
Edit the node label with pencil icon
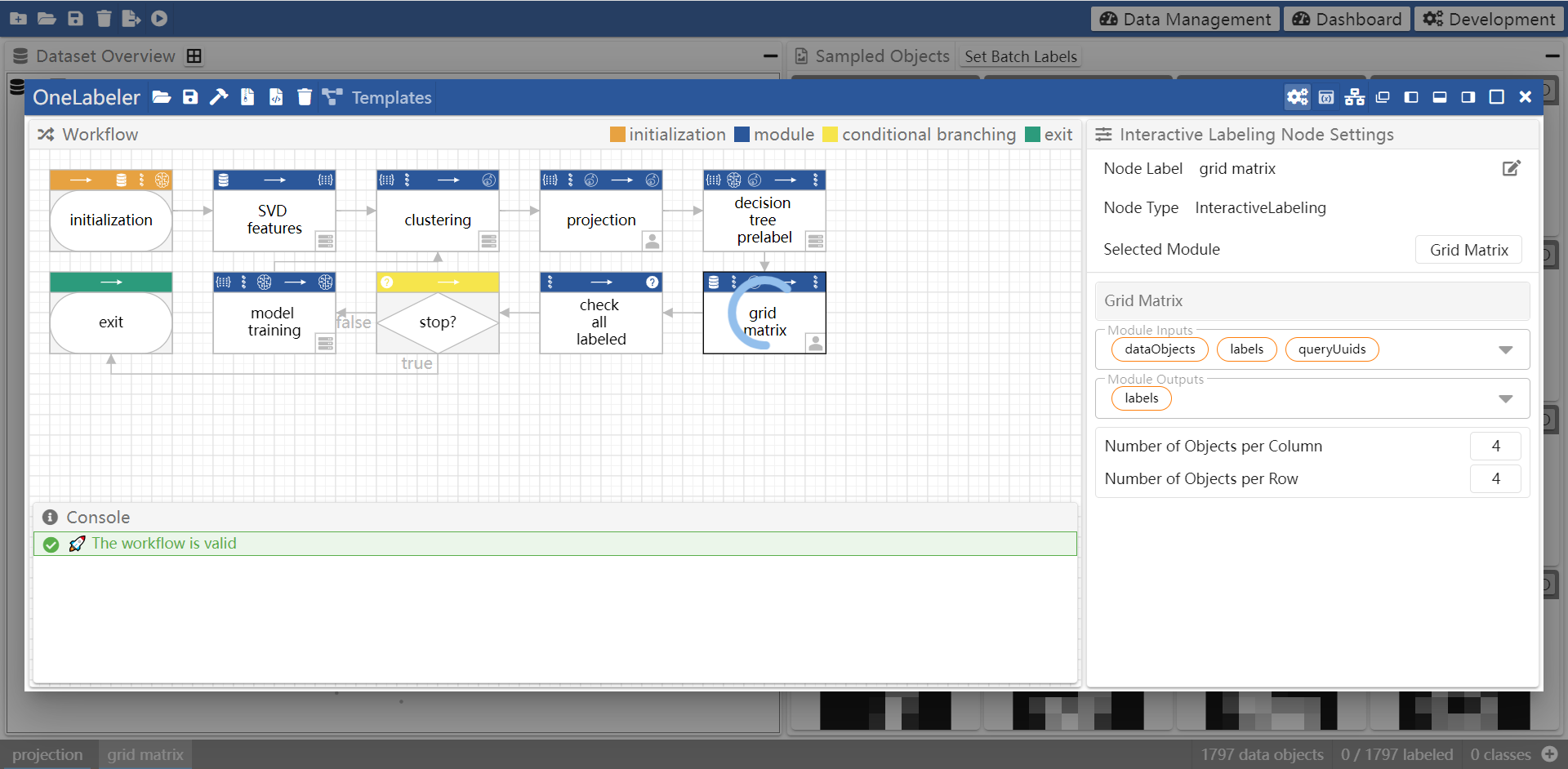coord(1511,168)
